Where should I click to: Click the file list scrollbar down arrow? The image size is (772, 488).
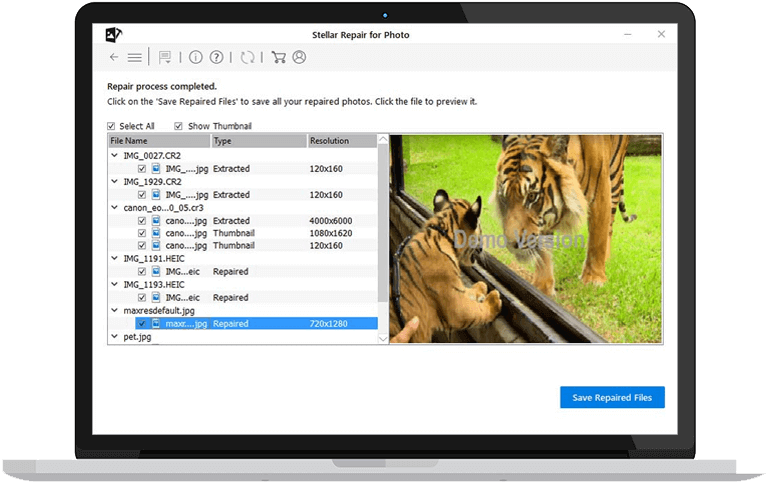[383, 339]
